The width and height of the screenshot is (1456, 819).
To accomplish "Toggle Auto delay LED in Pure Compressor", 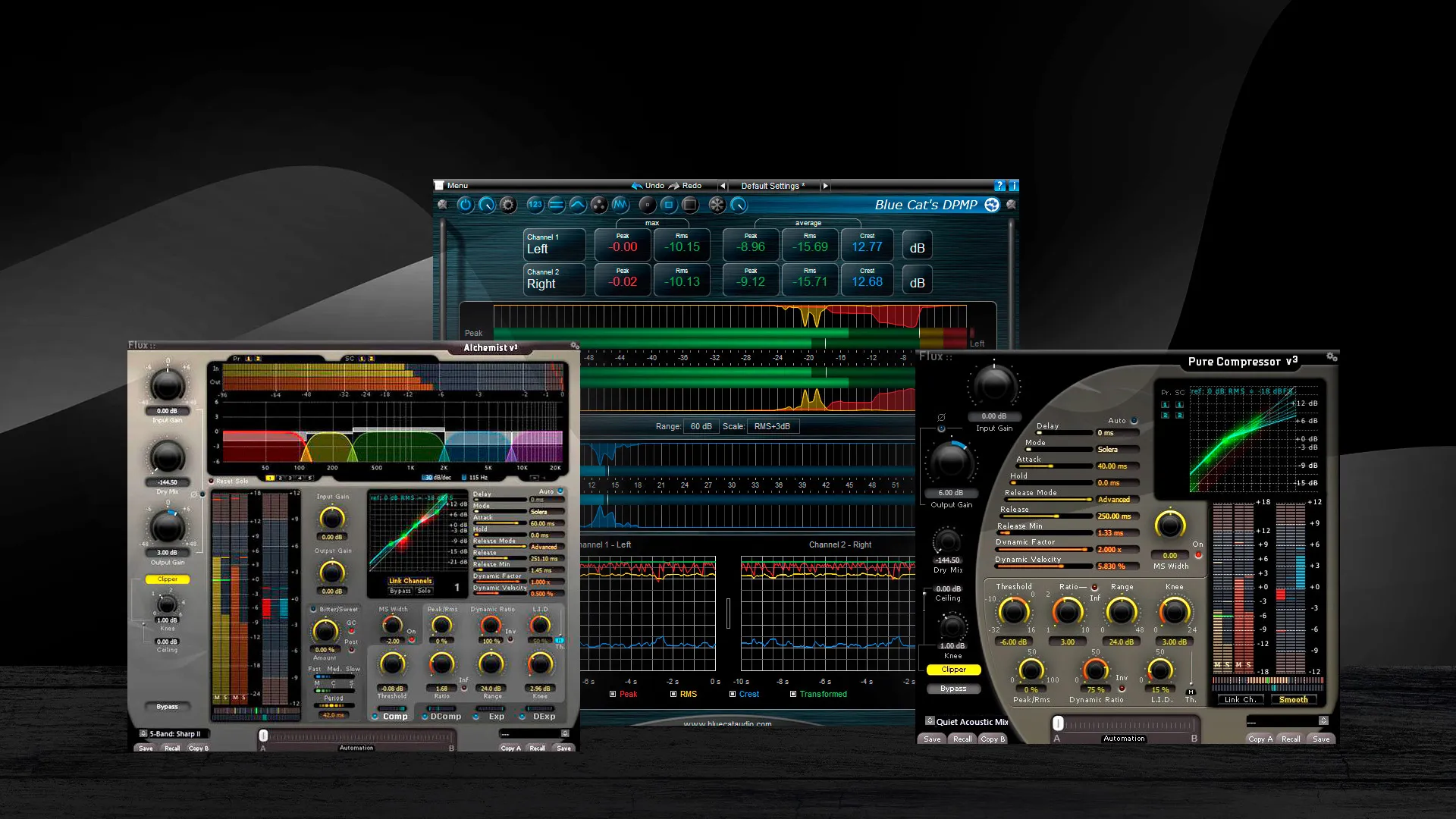I will click(1134, 420).
